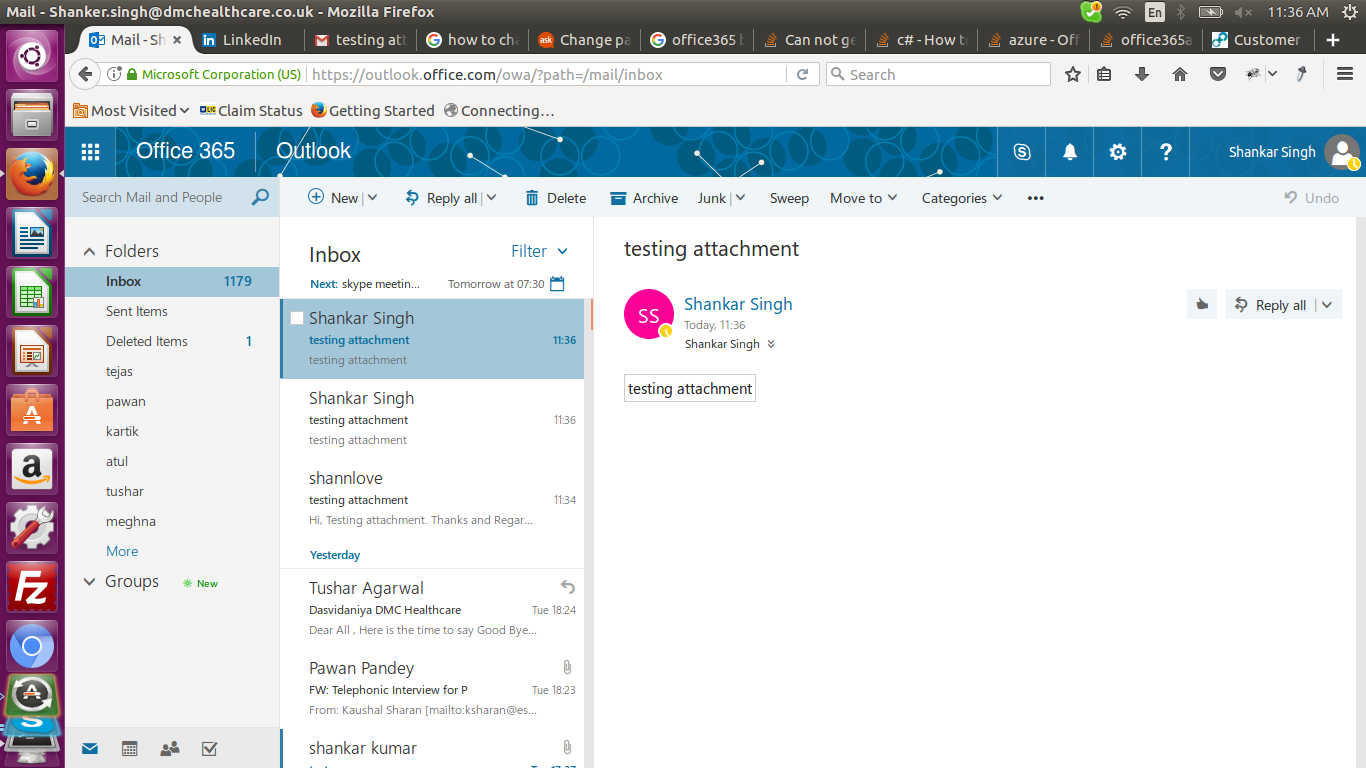The image size is (1366, 768).
Task: Open the Claim Status bookmark
Action: click(x=251, y=111)
